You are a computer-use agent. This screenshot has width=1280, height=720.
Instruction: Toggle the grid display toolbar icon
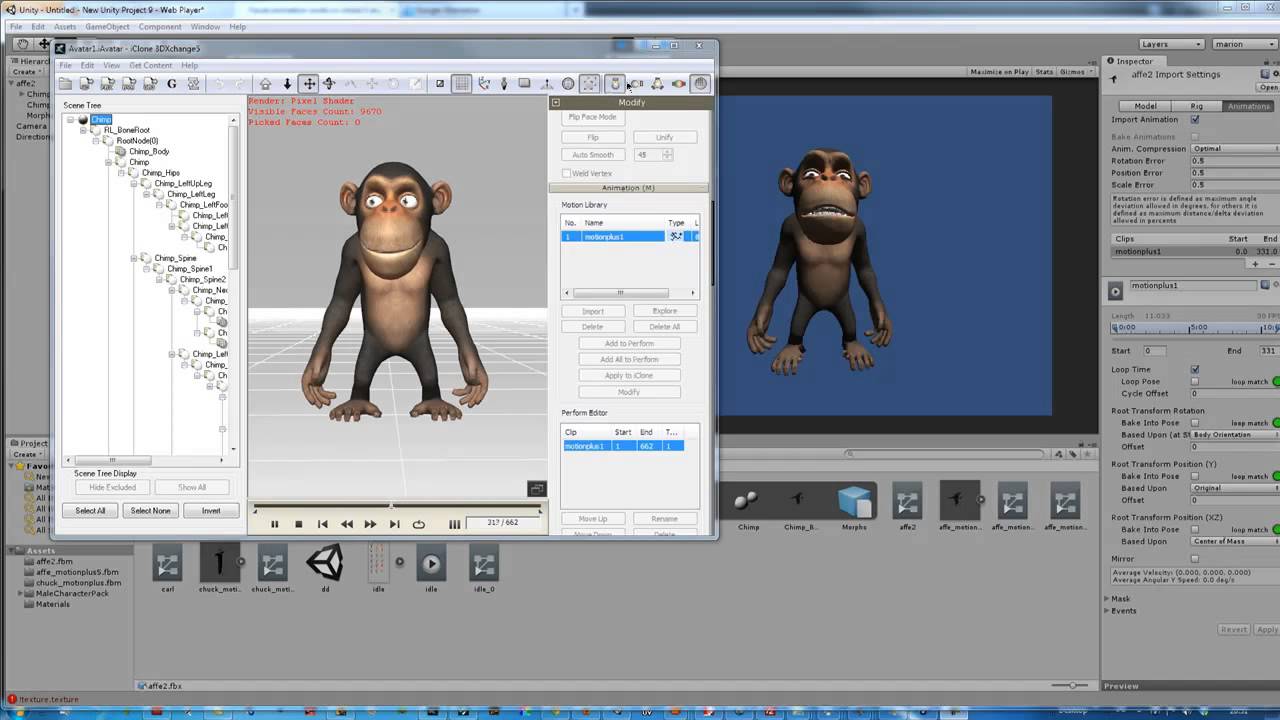point(461,84)
